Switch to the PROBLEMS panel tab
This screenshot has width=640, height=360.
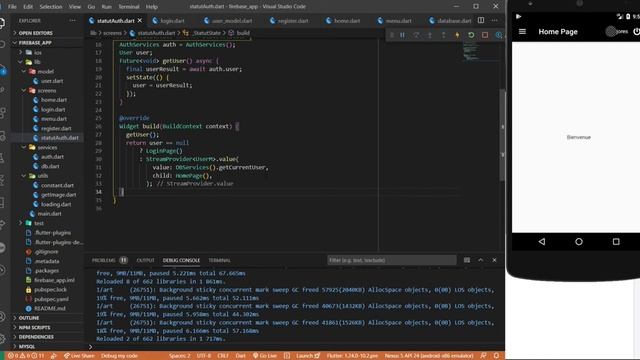104,260
